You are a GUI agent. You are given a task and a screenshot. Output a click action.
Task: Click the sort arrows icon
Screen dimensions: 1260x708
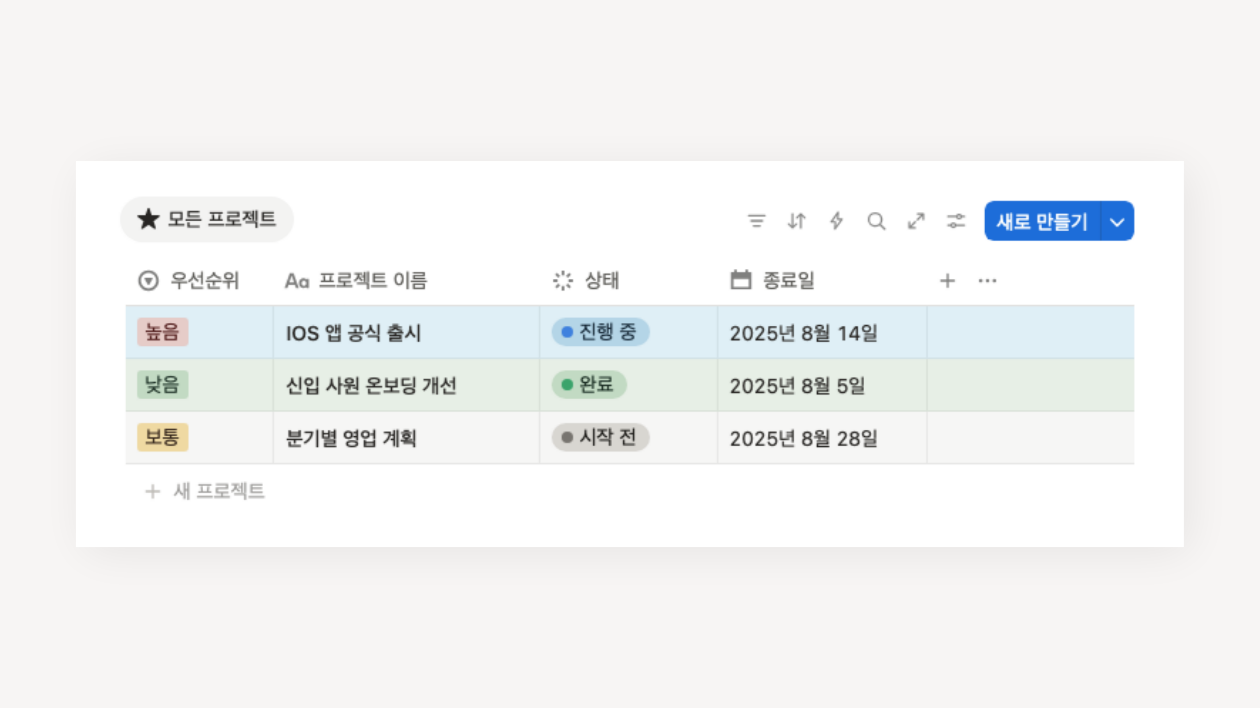[x=796, y=221]
